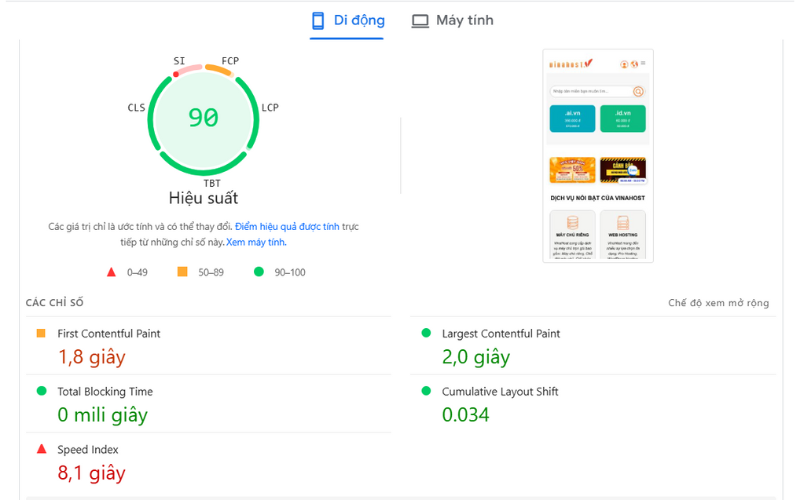The height and width of the screenshot is (500, 800).
Task: Click the Speed Index metric label
Action: click(88, 449)
